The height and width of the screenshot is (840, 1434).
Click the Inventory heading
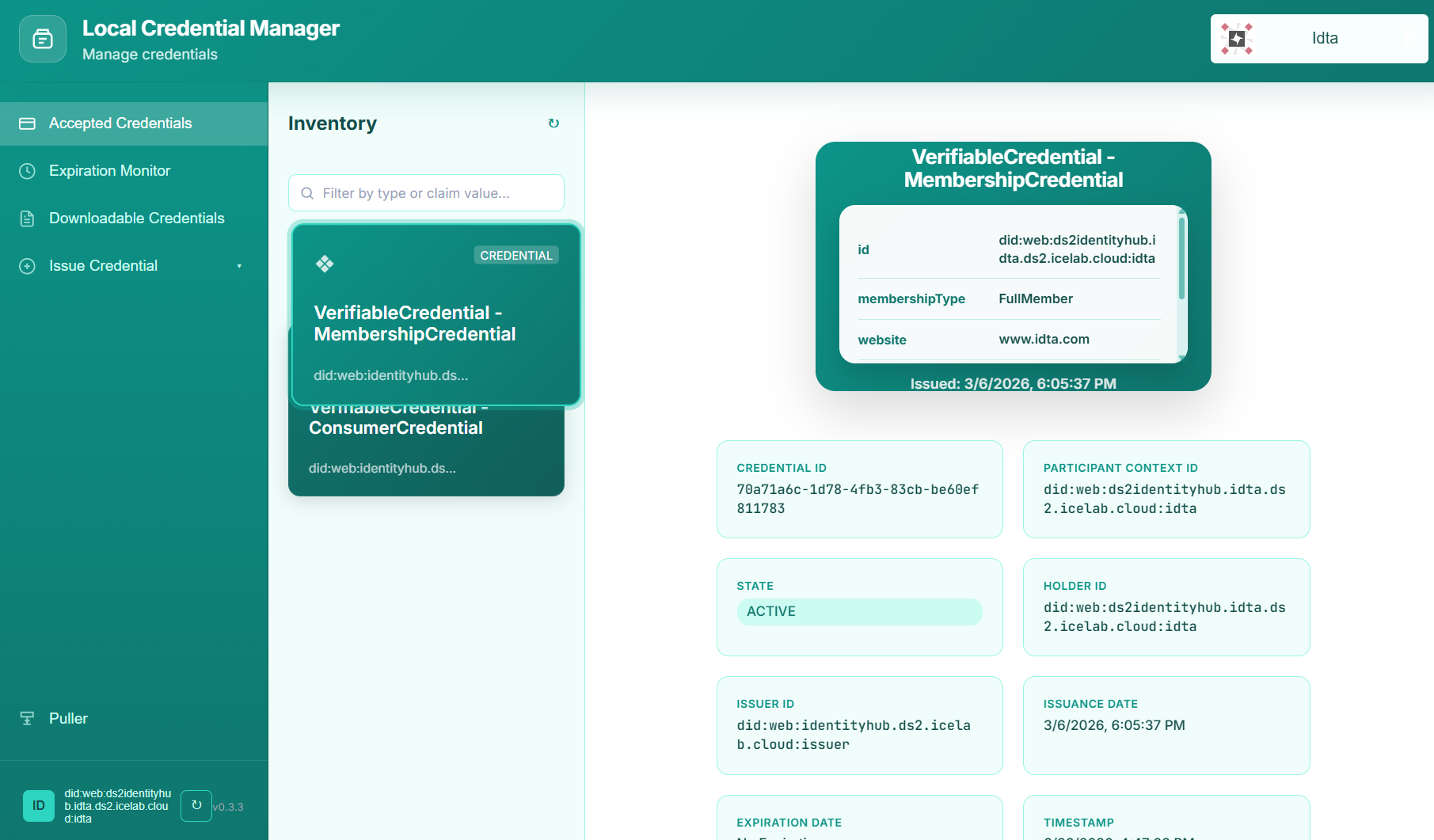pos(333,124)
